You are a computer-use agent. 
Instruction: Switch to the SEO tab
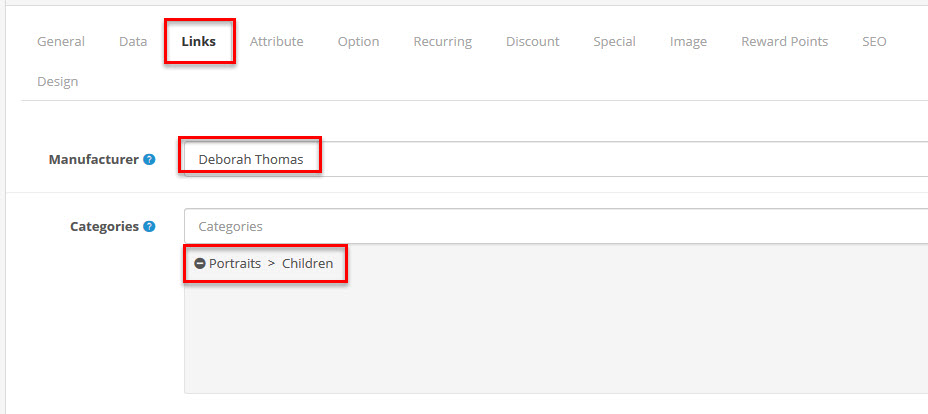(874, 42)
